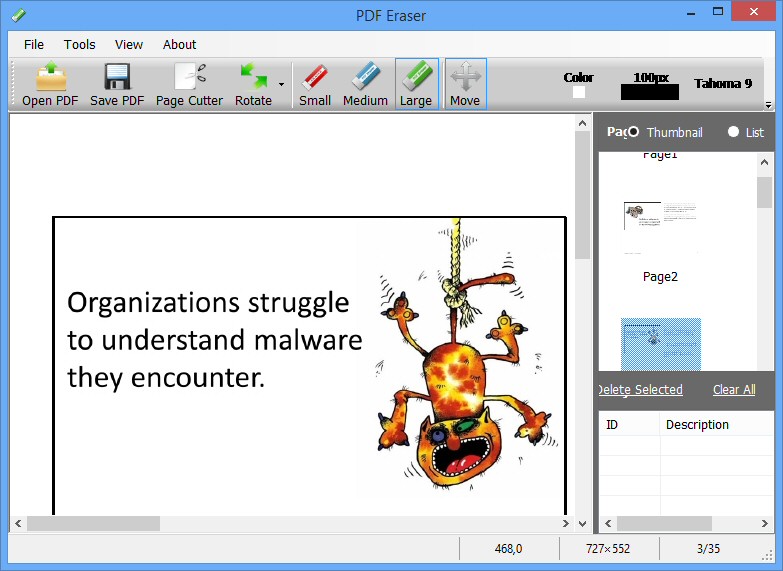Click the Save PDF floppy icon

coord(117,84)
